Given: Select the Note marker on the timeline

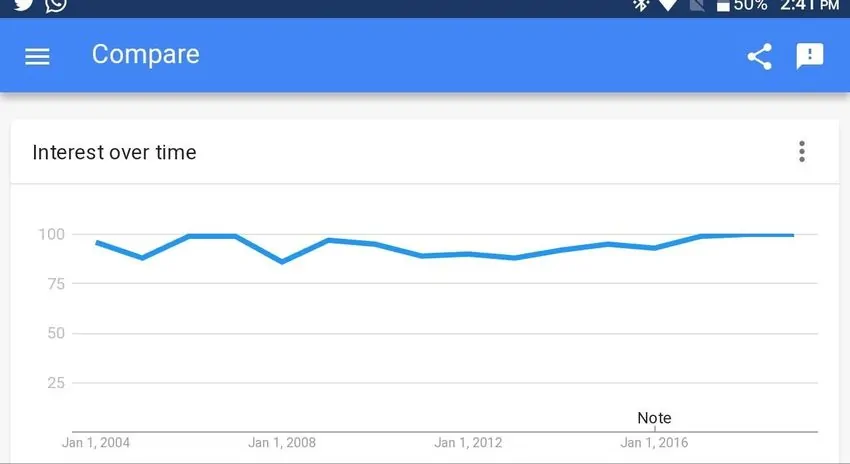Looking at the screenshot, I should coord(655,418).
